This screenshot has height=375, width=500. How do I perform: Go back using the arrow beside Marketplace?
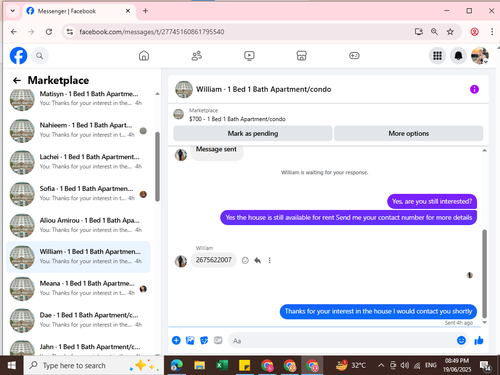pos(17,80)
